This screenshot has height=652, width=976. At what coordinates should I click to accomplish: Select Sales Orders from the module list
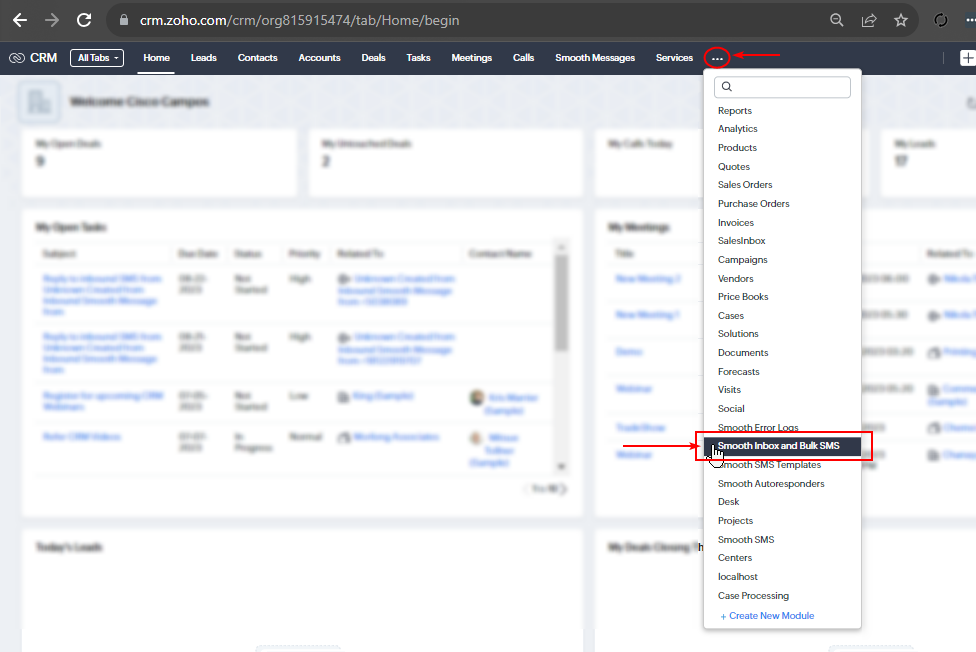tap(745, 185)
